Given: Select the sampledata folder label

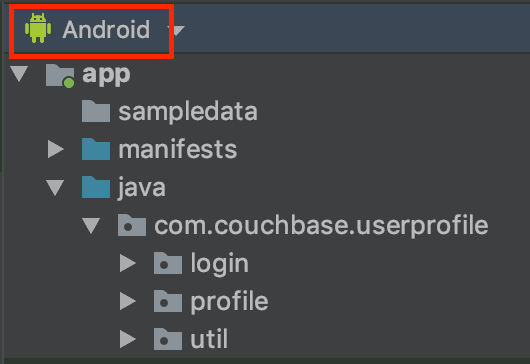Looking at the screenshot, I should [x=188, y=112].
